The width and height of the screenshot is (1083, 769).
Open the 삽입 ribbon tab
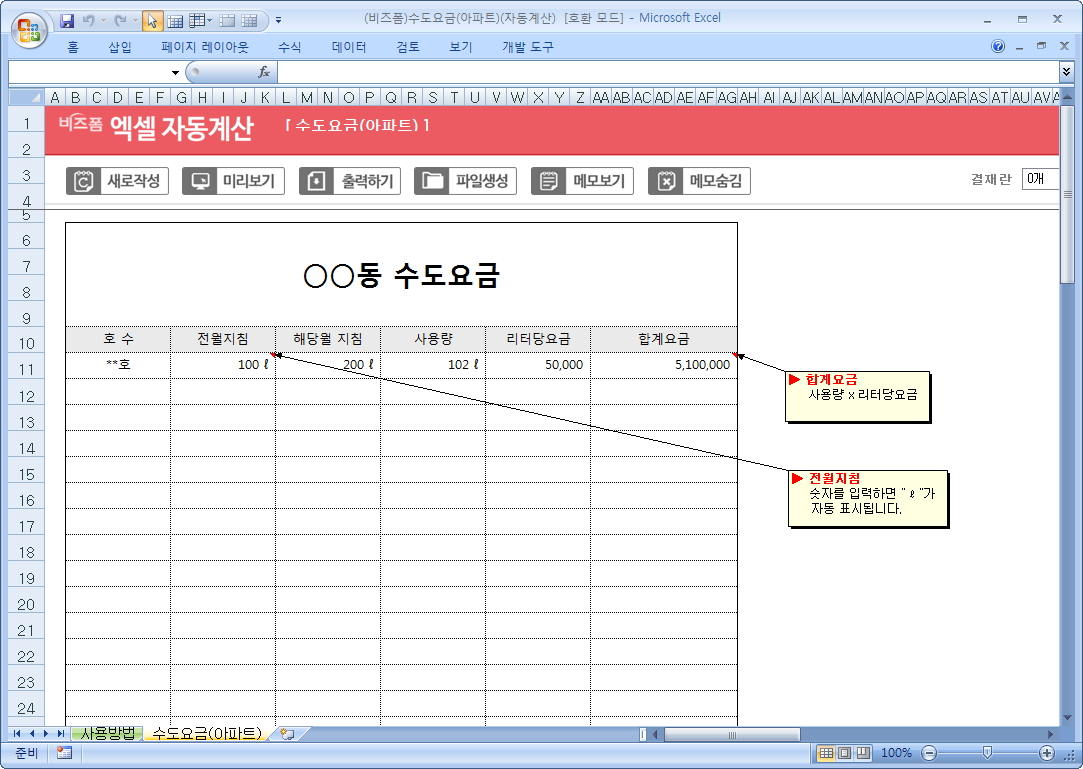click(120, 47)
